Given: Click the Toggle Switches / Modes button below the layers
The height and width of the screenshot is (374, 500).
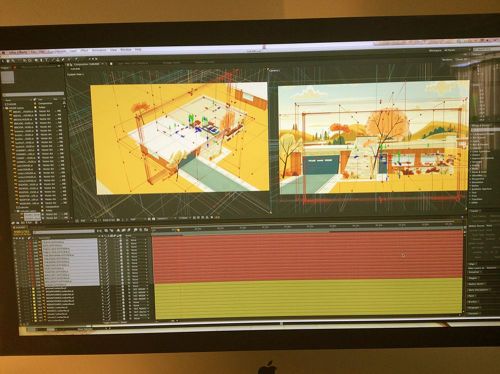Looking at the screenshot, I should pyautogui.click(x=114, y=322).
